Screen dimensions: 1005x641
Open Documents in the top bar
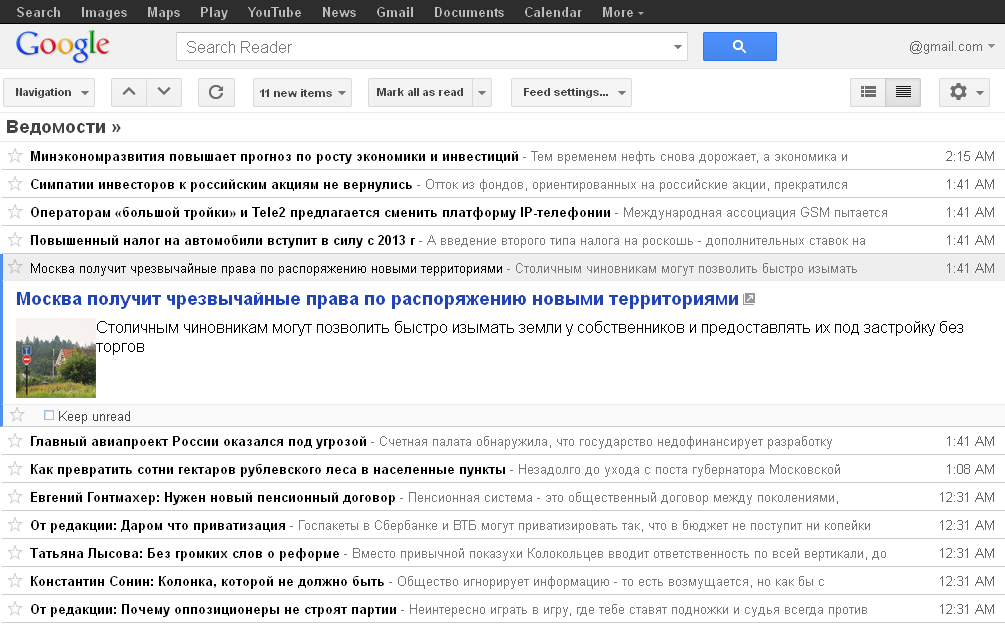coord(469,12)
